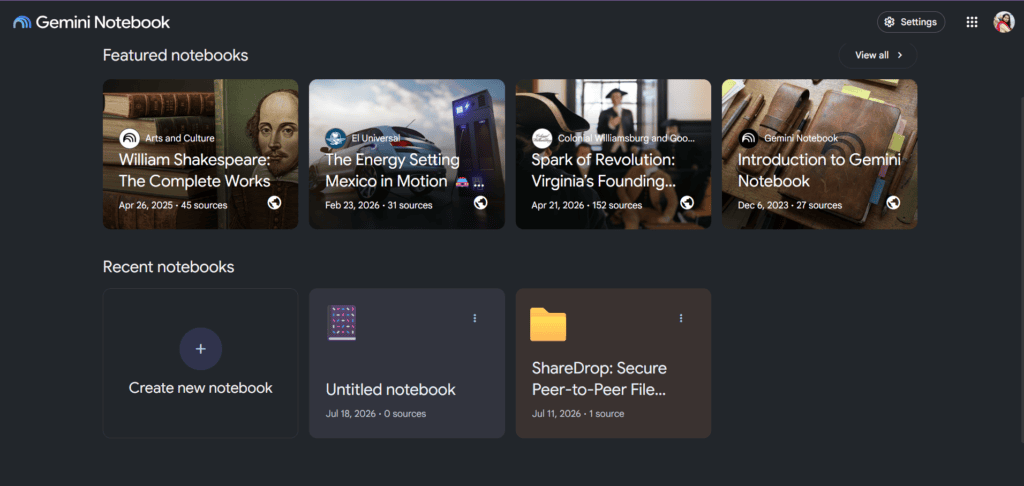Click globe icon on Introduction to Gemini card
The height and width of the screenshot is (486, 1024).
coord(893,203)
